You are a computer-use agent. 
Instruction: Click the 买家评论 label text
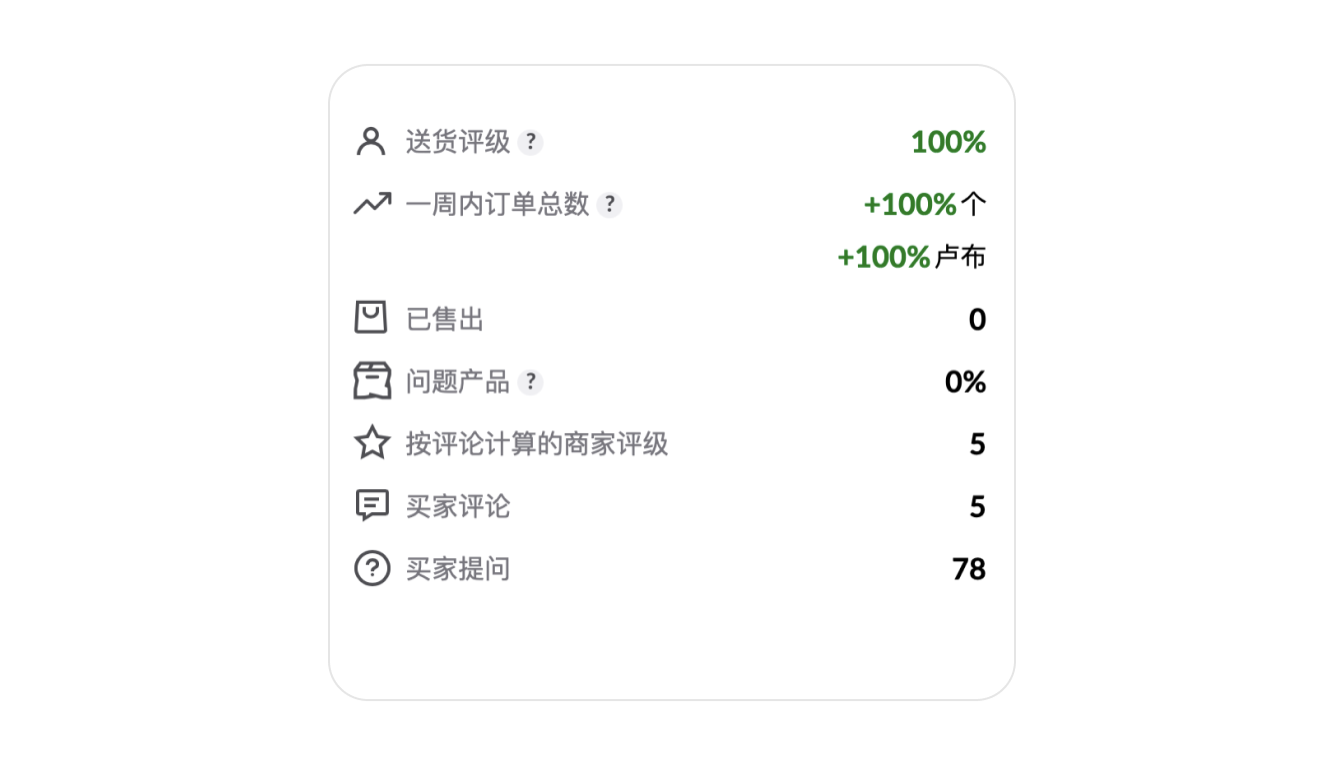456,506
